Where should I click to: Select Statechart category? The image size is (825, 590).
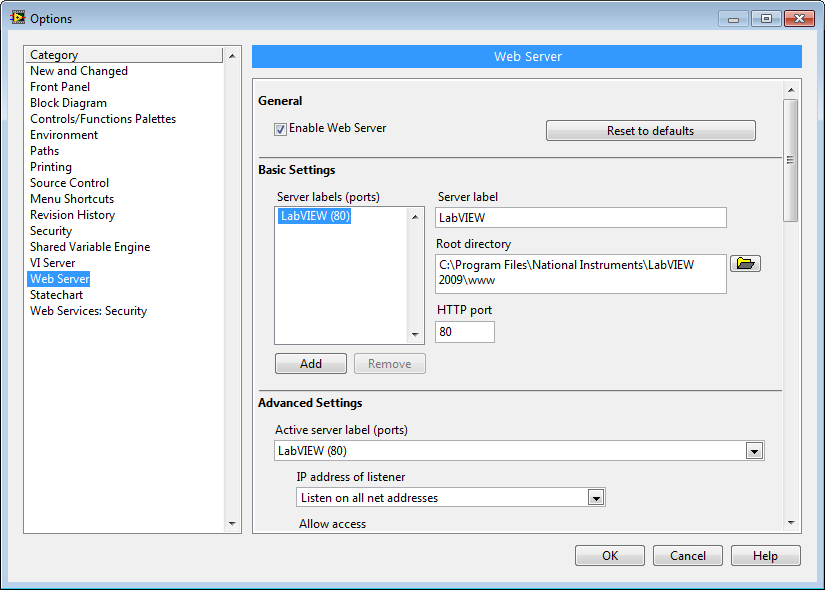coord(56,295)
